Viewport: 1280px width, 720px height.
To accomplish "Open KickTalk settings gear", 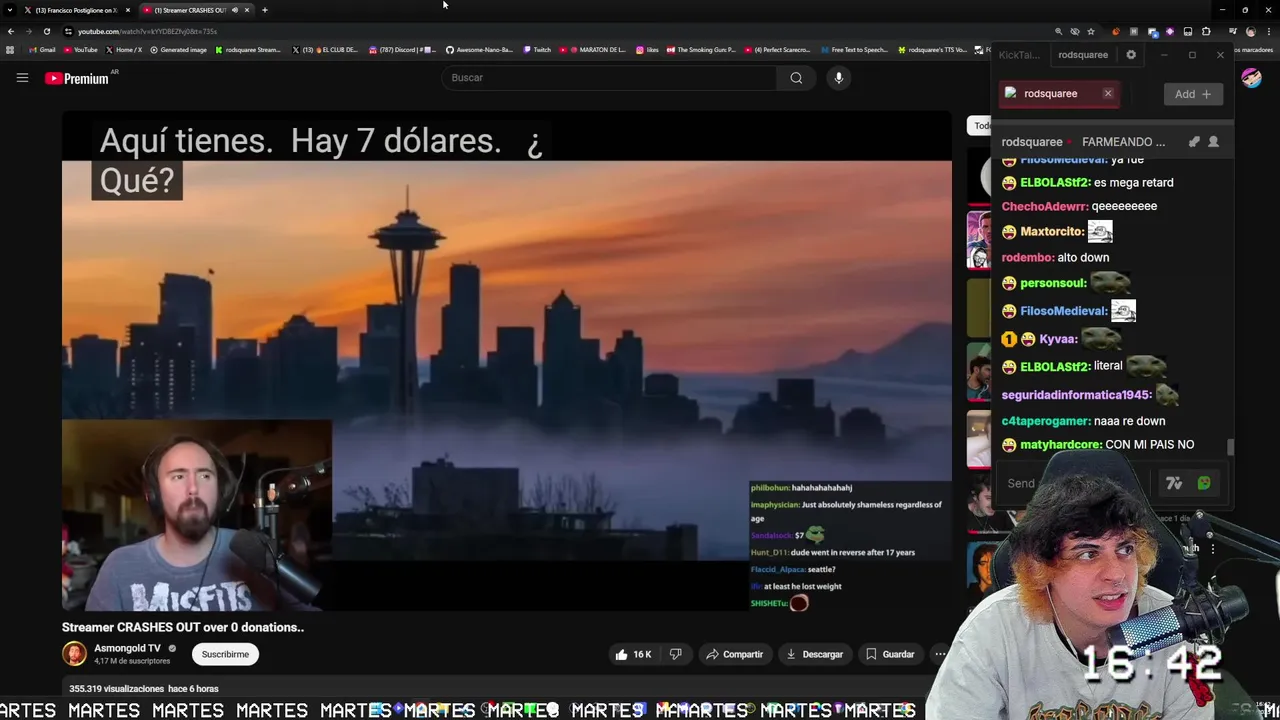I will (x=1131, y=55).
